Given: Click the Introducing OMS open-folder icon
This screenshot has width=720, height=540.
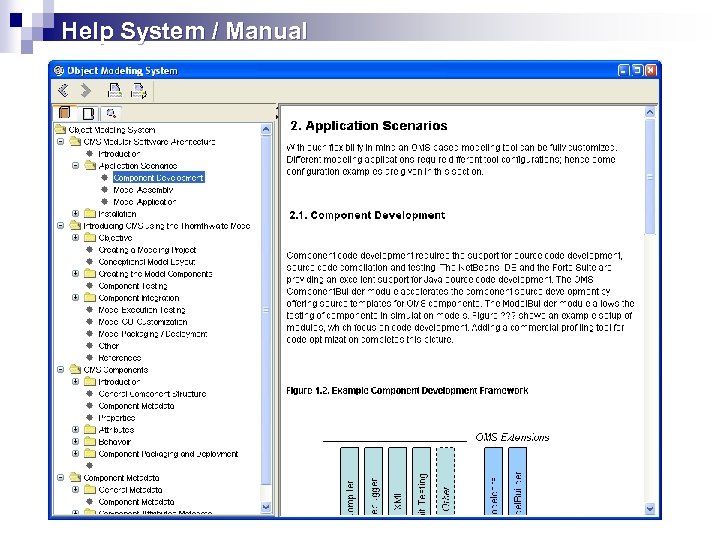Looking at the screenshot, I should pyautogui.click(x=75, y=225).
